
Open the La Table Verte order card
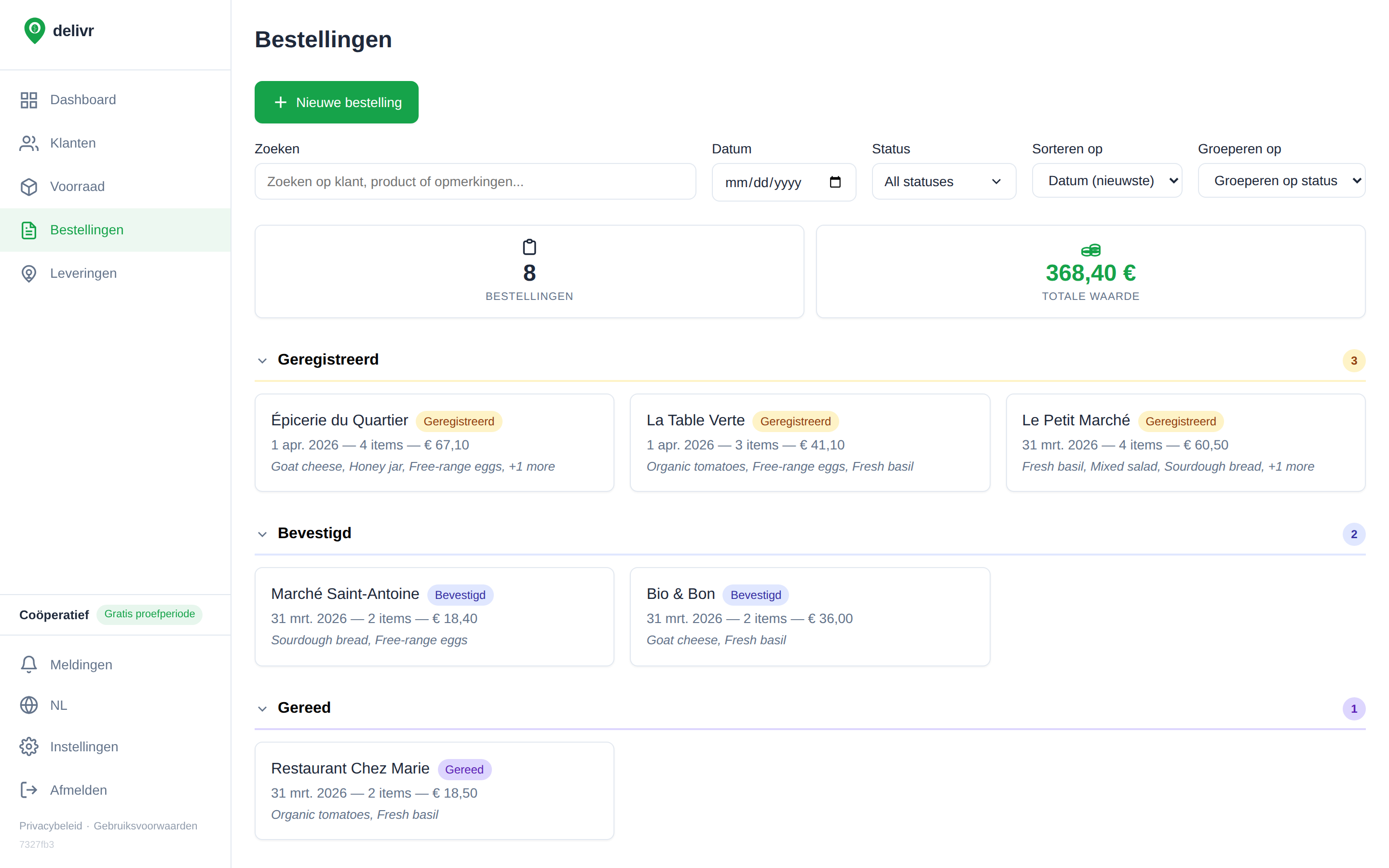(810, 443)
